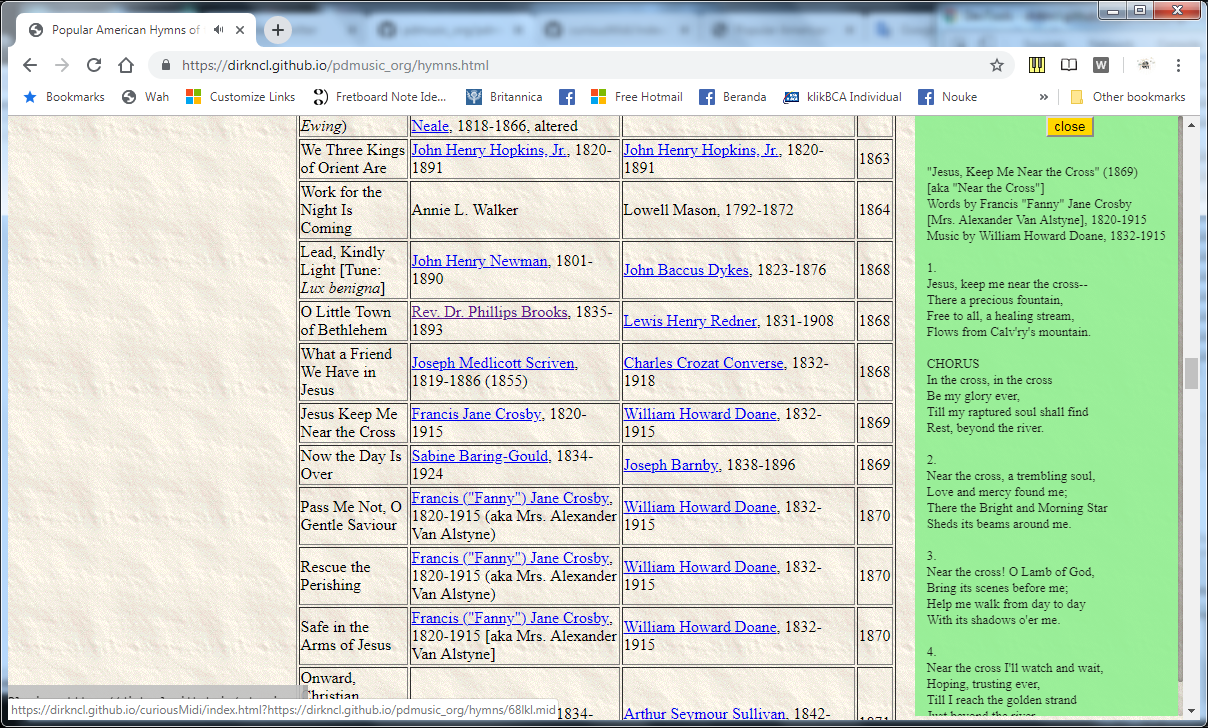The height and width of the screenshot is (728, 1208).
Task: Expand hidden bookmarks with the double-chevron
Action: click(x=1043, y=96)
